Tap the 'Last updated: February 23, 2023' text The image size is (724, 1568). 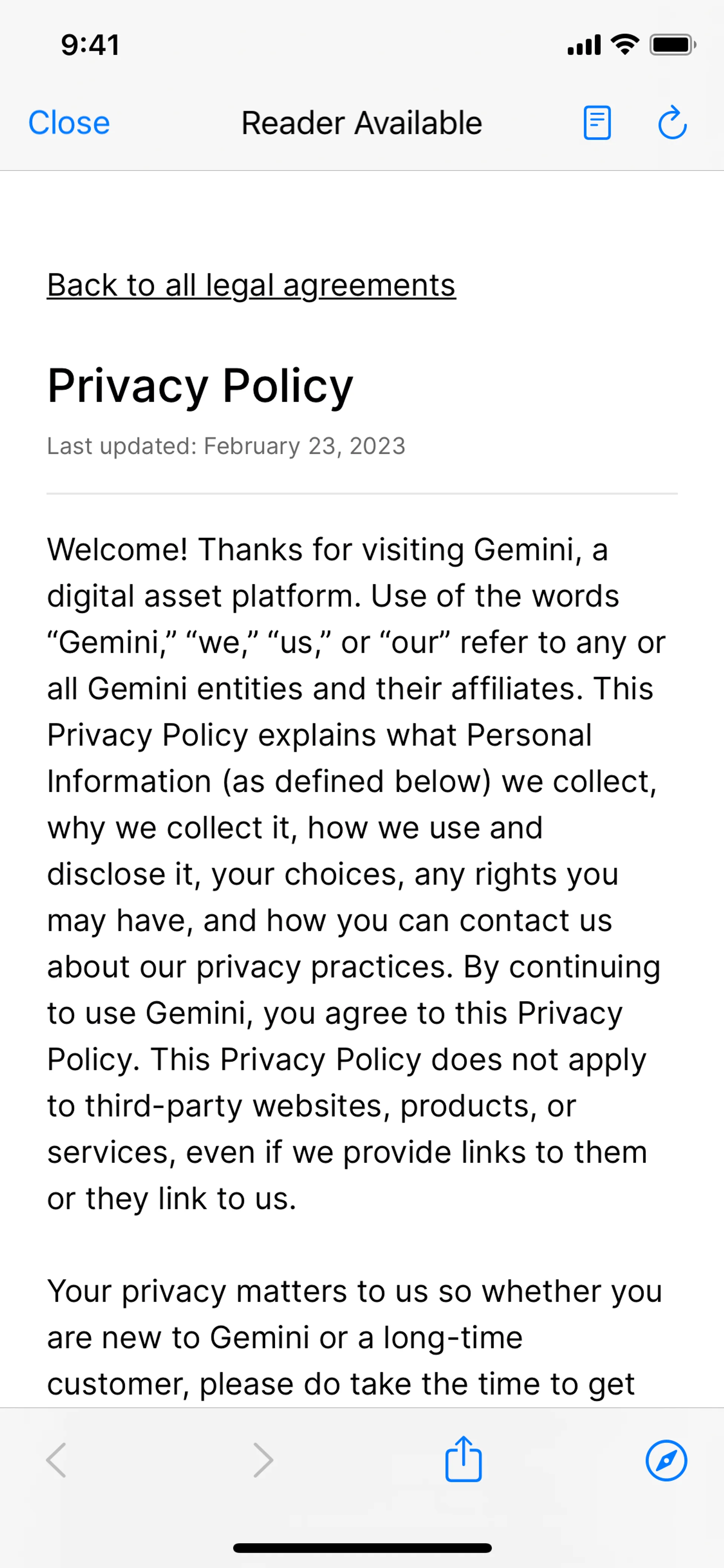(226, 446)
